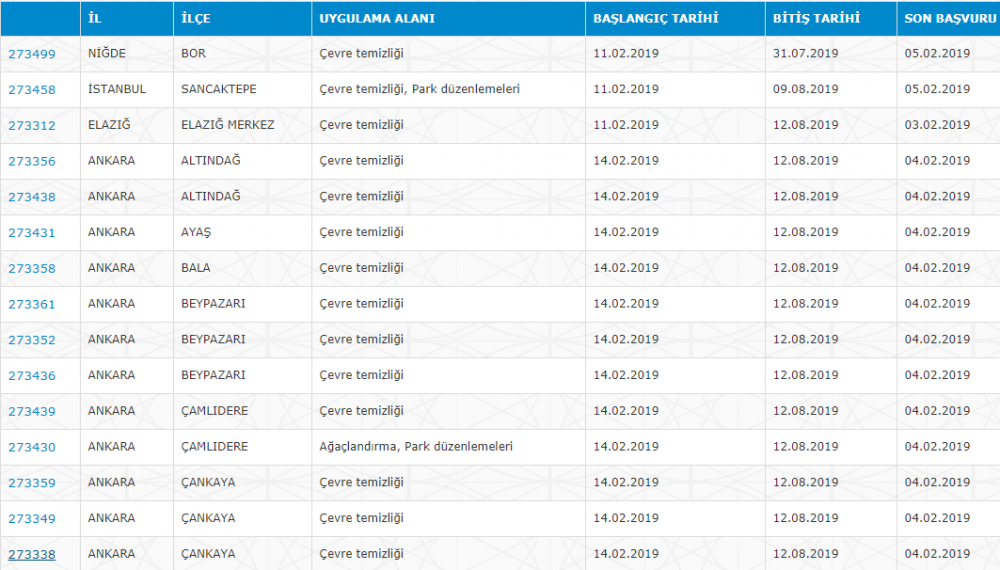Open listing link 273356
This screenshot has width=1000, height=570.
coord(32,162)
